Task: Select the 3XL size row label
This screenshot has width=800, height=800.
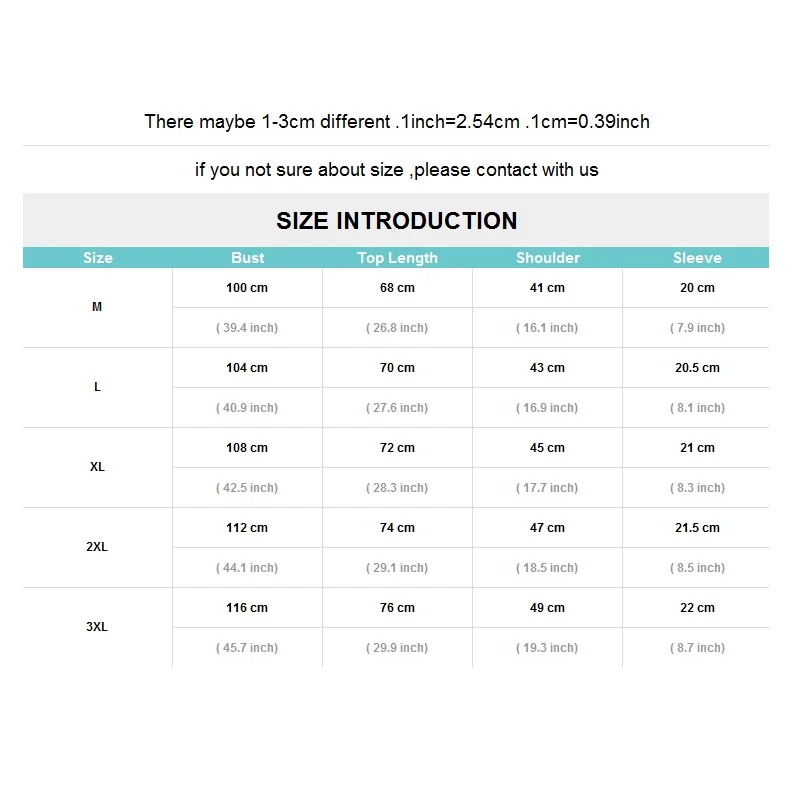Action: click(97, 627)
